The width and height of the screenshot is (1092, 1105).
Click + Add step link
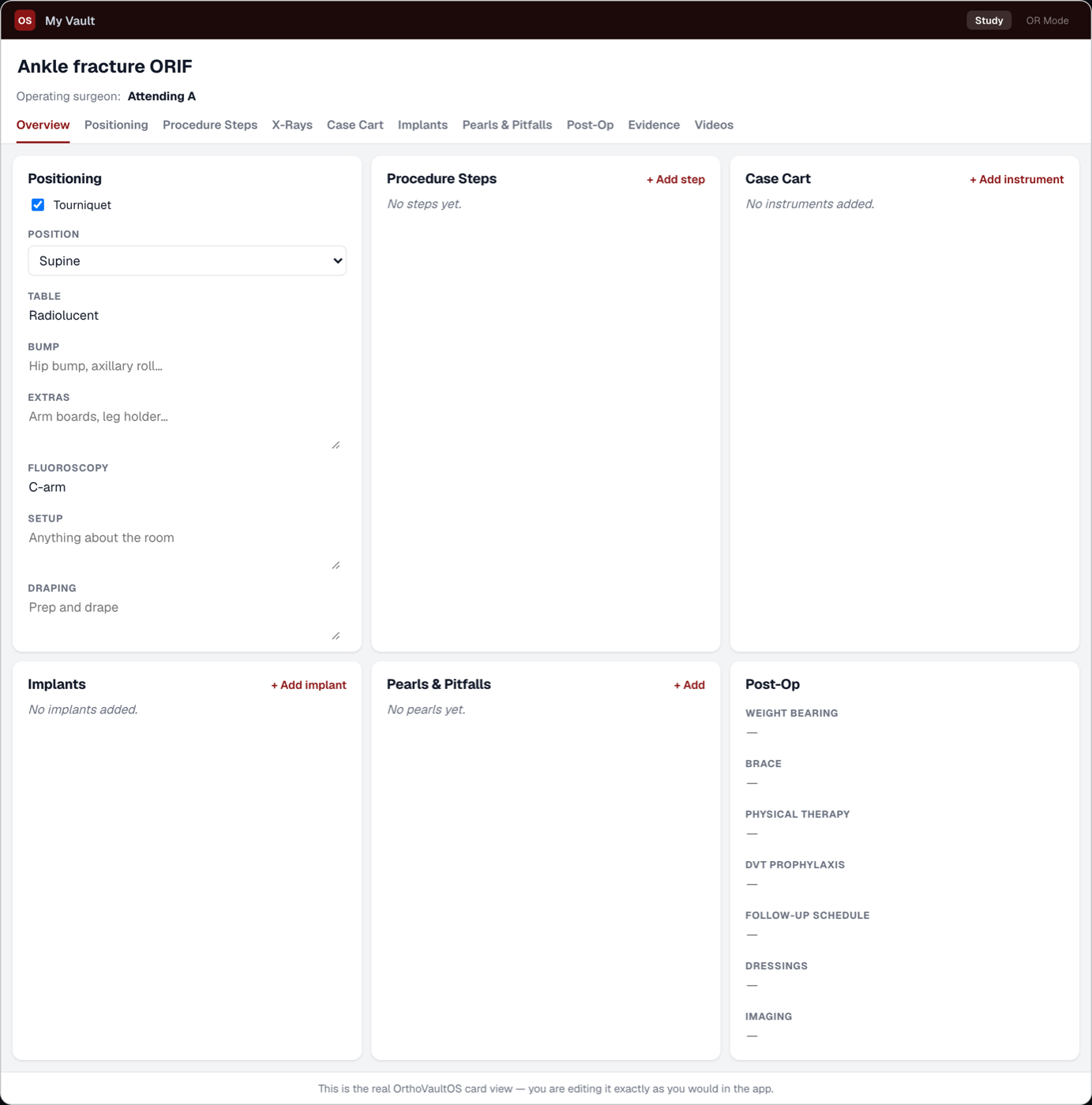(676, 179)
